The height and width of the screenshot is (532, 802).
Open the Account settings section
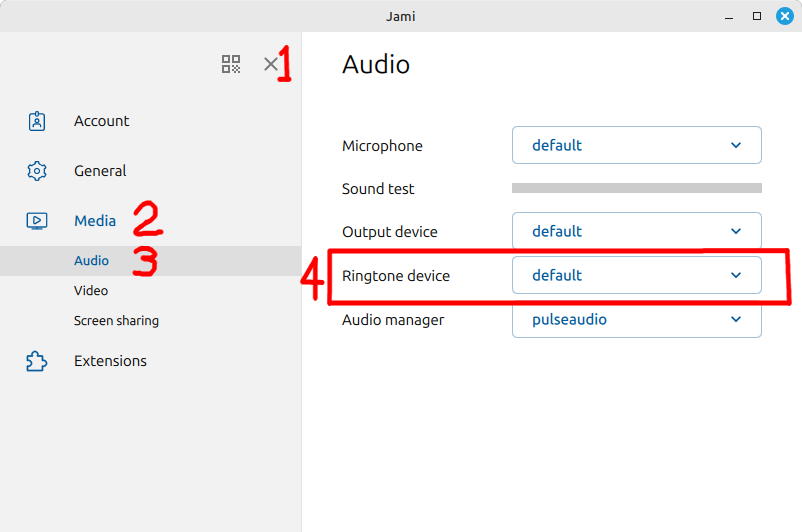(101, 121)
